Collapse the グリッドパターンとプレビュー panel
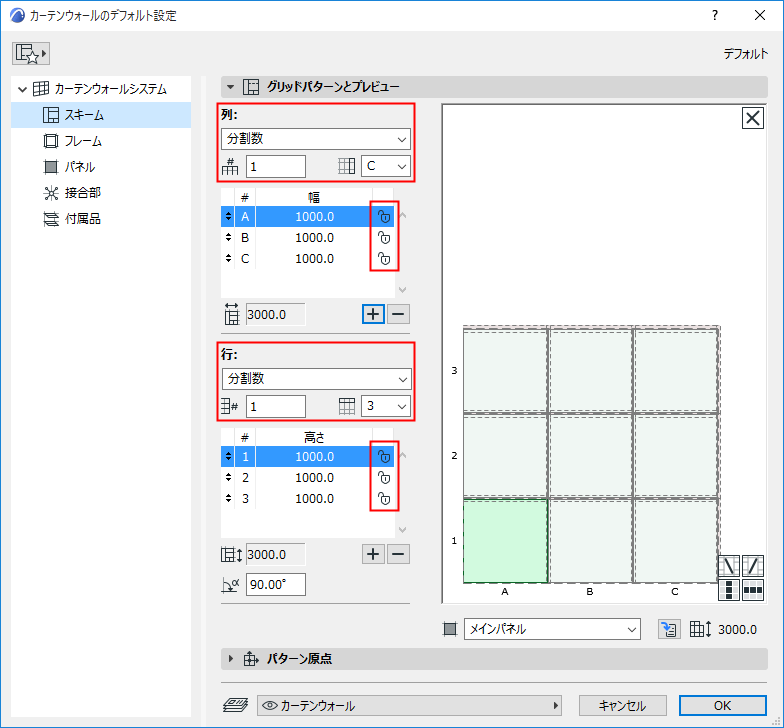The height and width of the screenshot is (728, 784). point(230,87)
